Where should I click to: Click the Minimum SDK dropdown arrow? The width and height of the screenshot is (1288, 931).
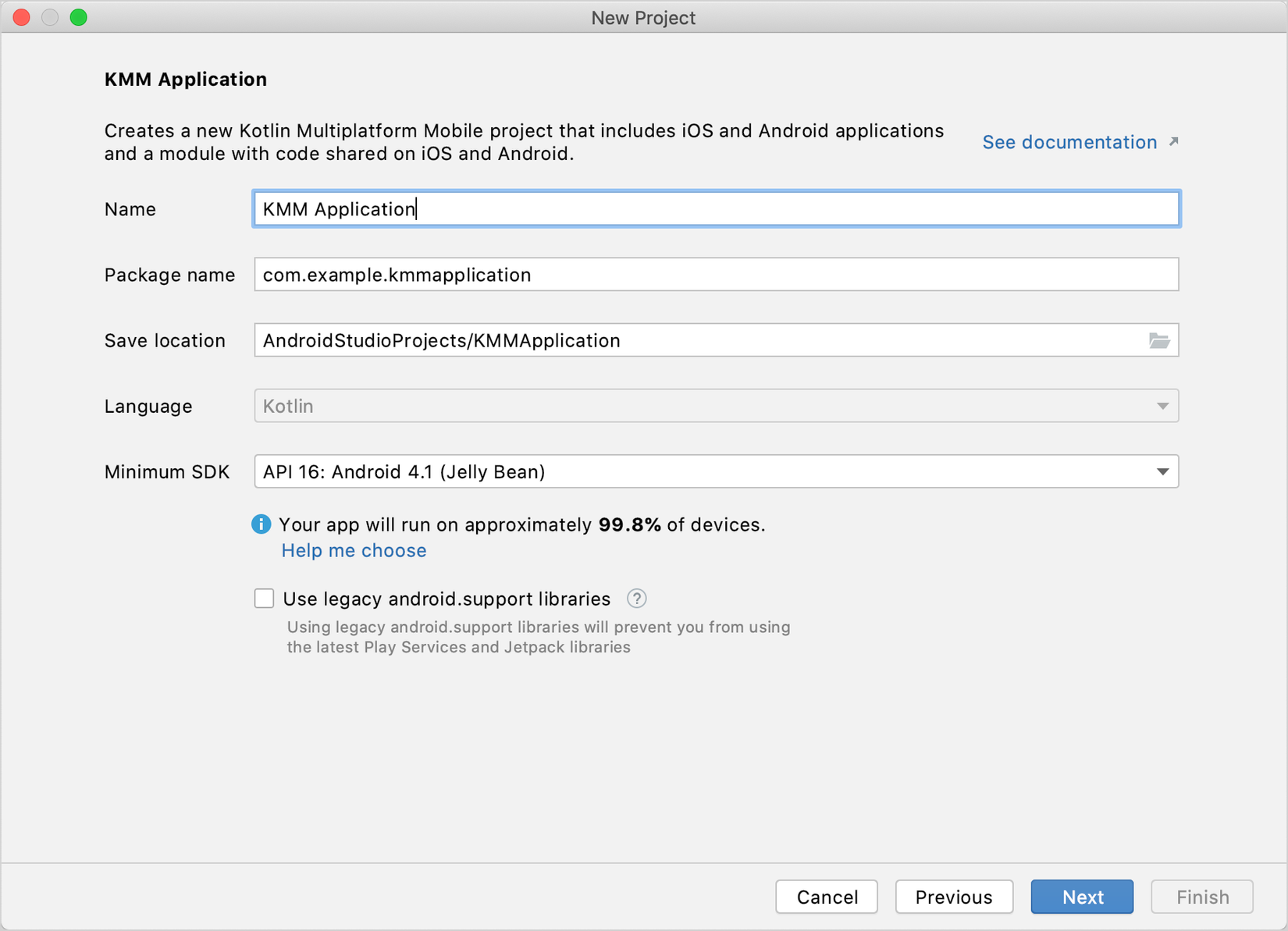point(1162,472)
